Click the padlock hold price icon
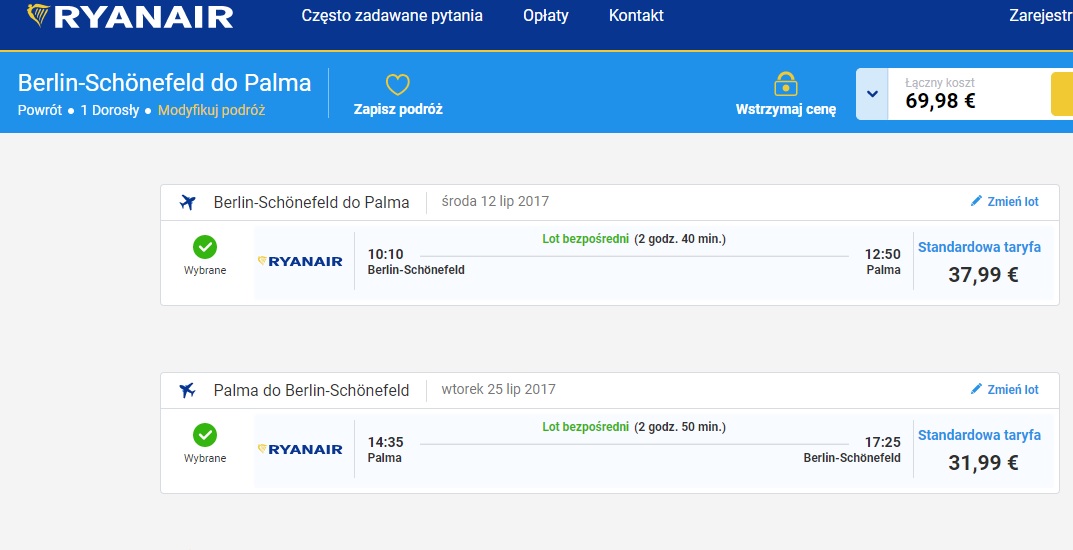The height and width of the screenshot is (550, 1073). [x=786, y=84]
